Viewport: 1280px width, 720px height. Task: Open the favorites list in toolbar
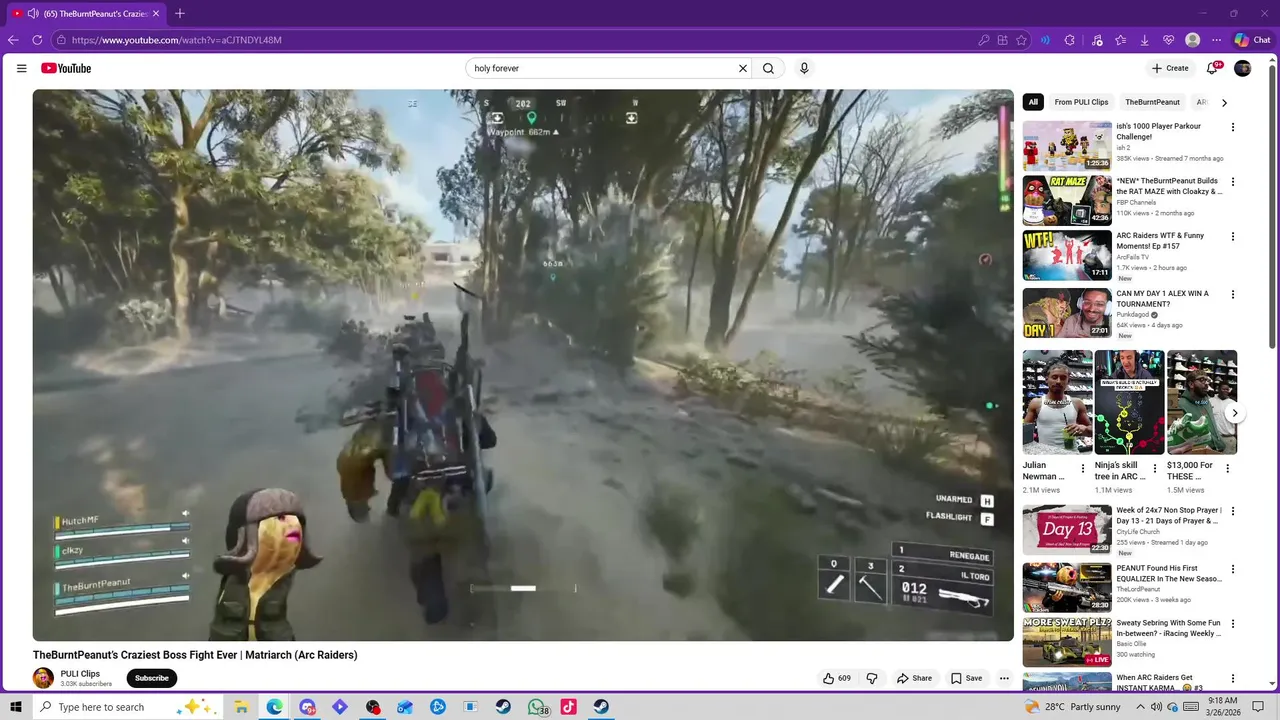pyautogui.click(x=1120, y=40)
